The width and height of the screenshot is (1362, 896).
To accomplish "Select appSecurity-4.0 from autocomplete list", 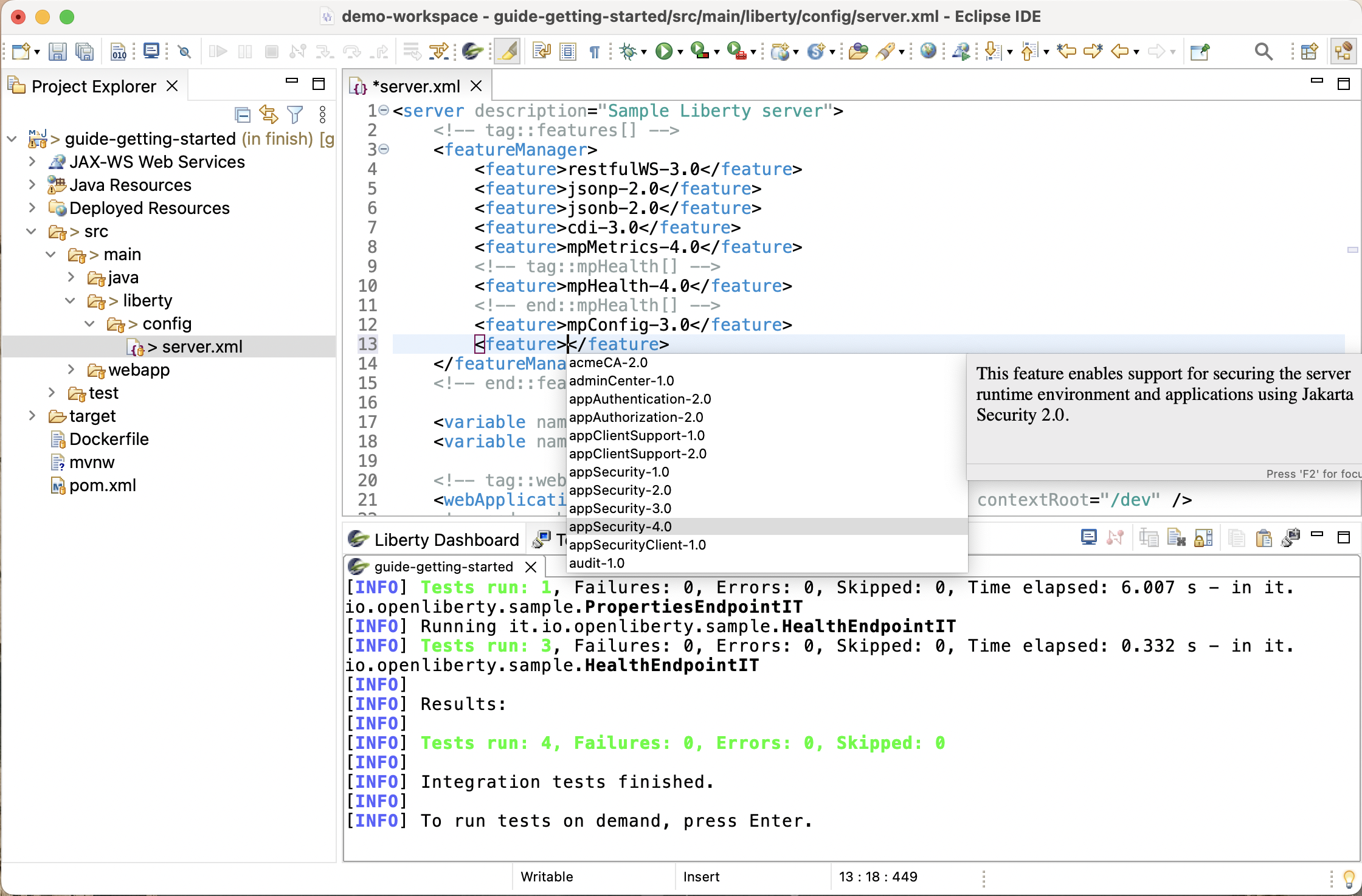I will coord(620,526).
